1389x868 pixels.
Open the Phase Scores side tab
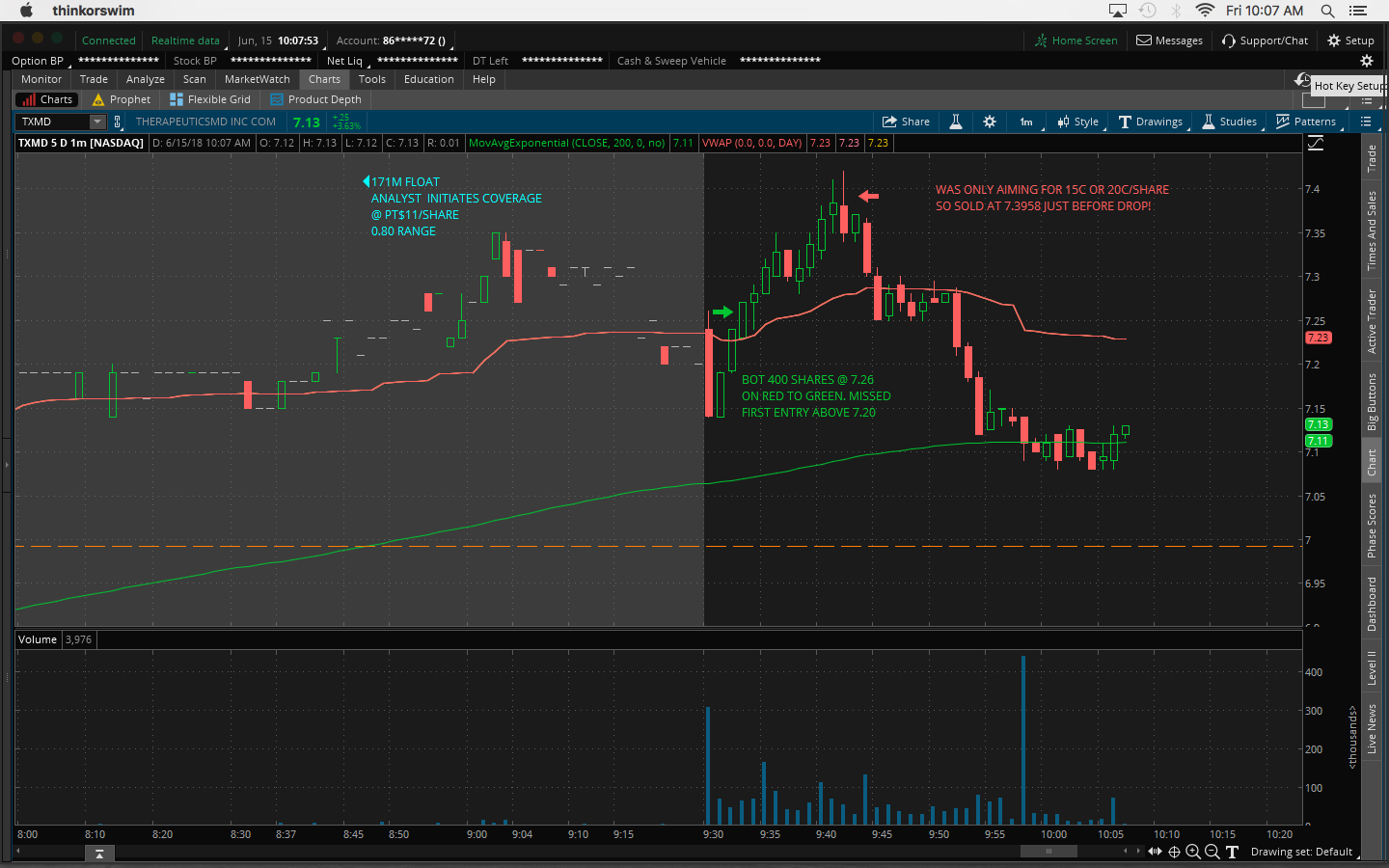1372,526
